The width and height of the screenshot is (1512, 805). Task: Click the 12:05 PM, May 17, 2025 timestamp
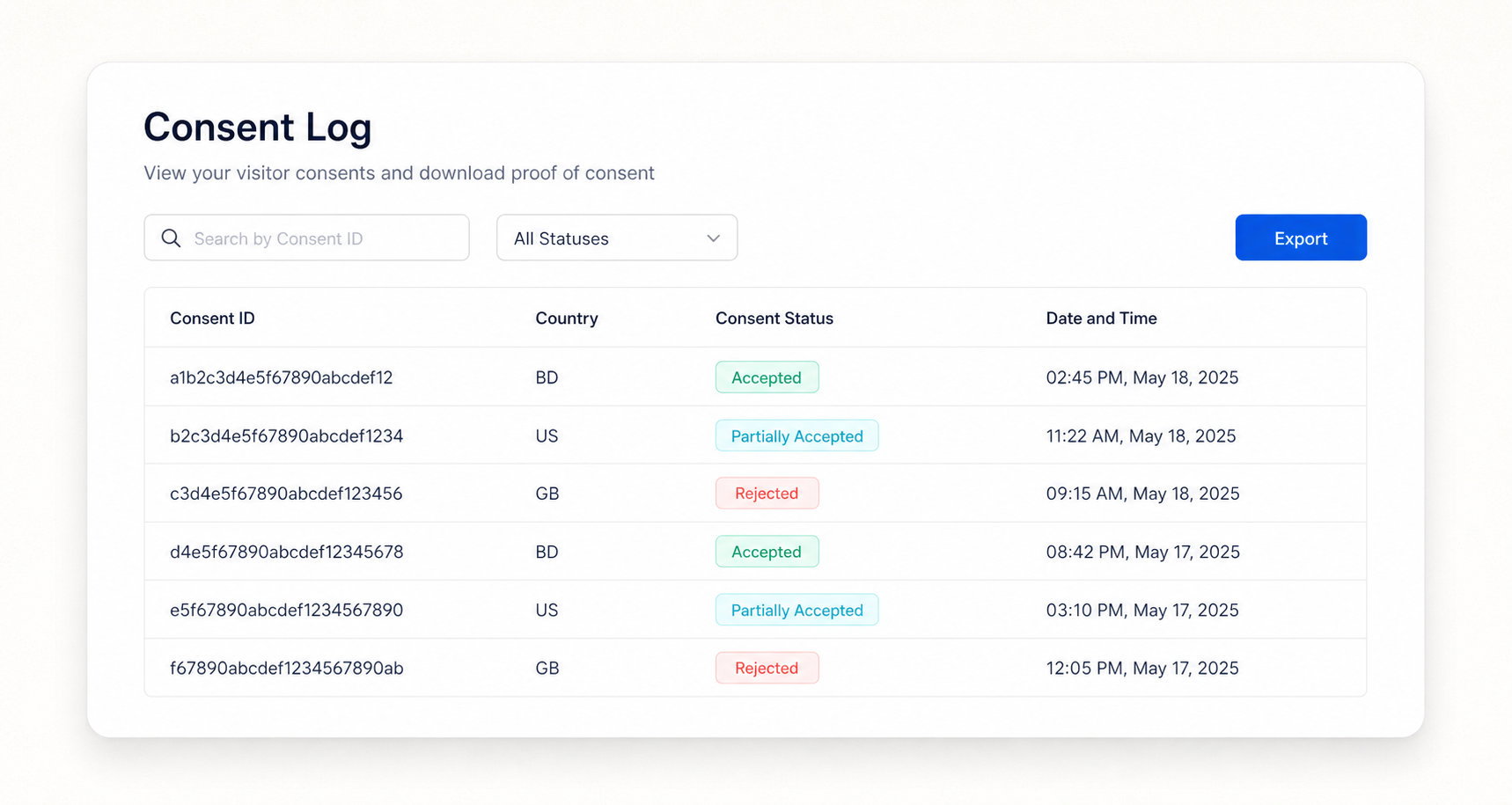tap(1142, 668)
